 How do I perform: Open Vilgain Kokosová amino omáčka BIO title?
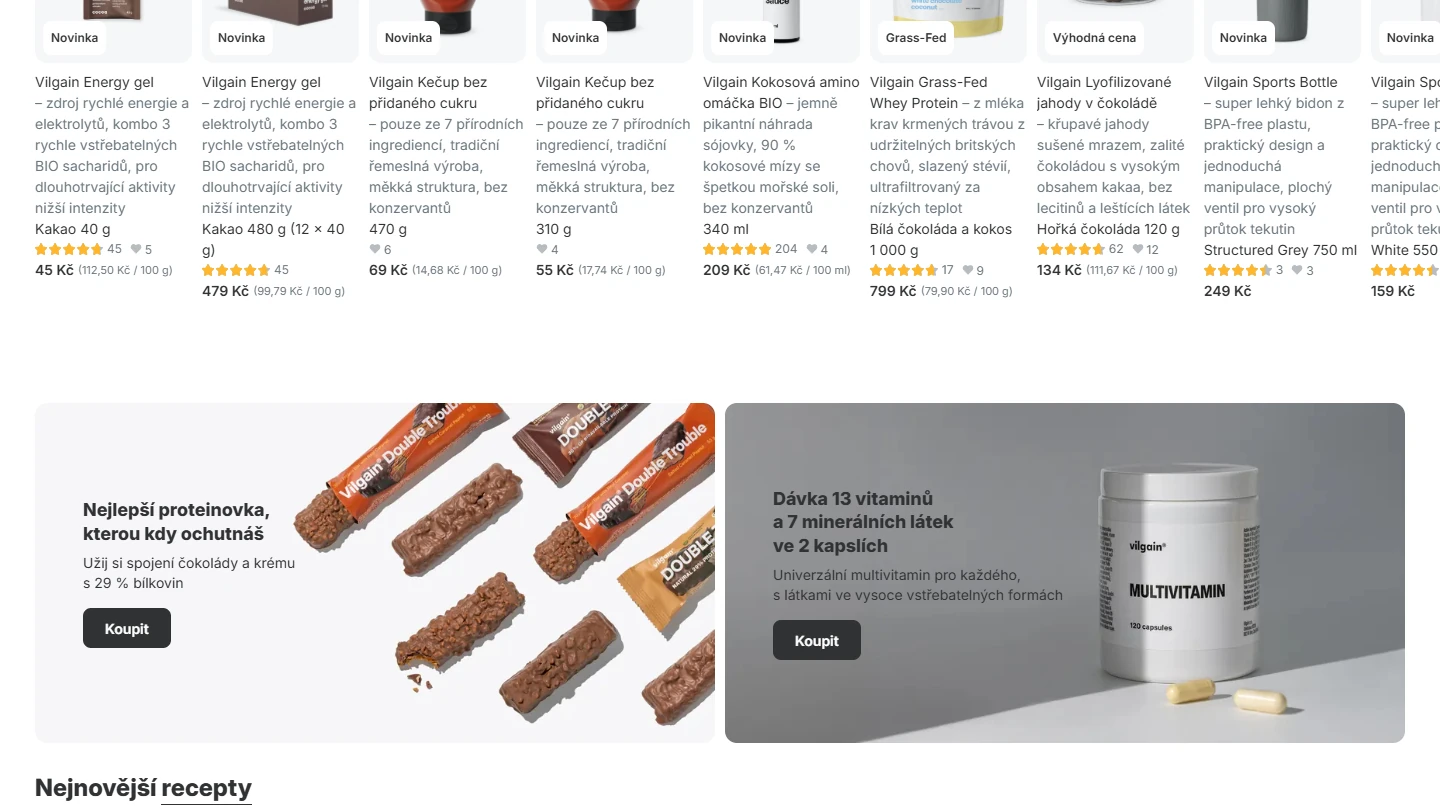point(781,92)
